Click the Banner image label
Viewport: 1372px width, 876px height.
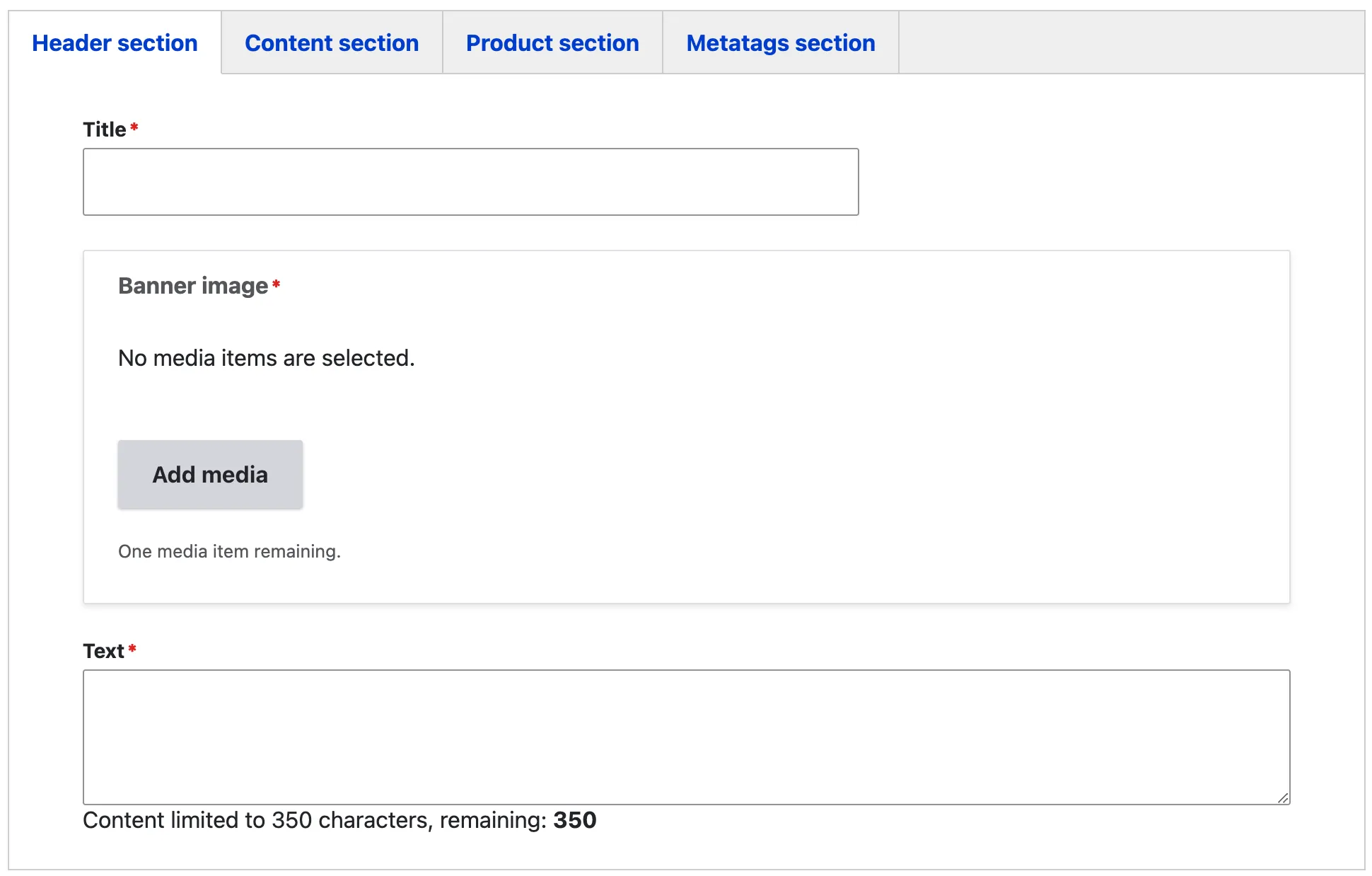coord(192,286)
